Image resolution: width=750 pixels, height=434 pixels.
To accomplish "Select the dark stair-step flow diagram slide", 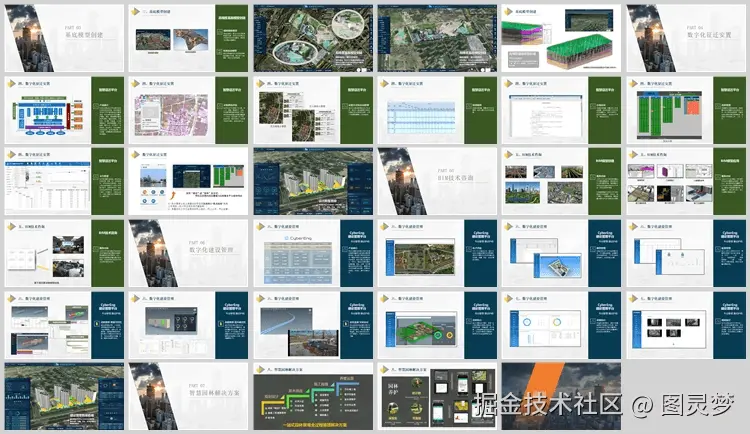I will click(x=313, y=396).
